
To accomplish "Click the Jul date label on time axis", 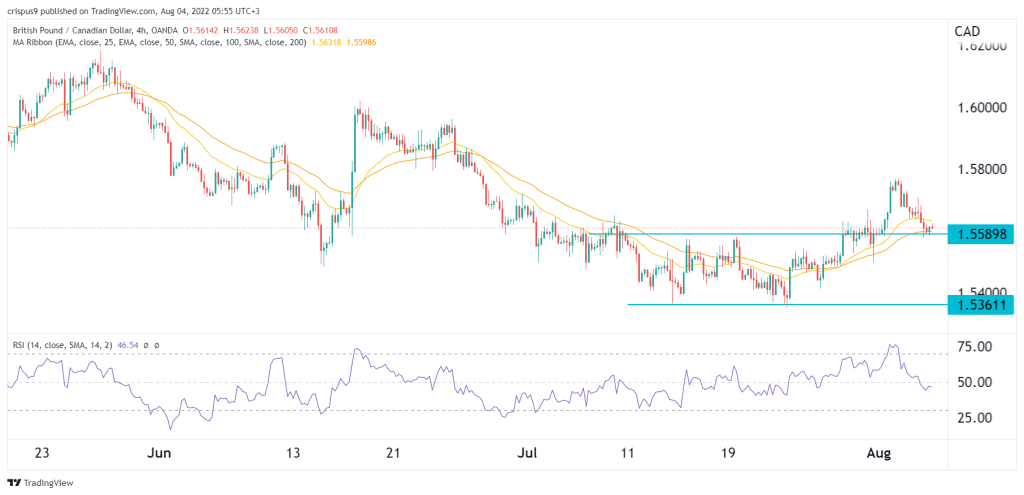I will pos(525,453).
